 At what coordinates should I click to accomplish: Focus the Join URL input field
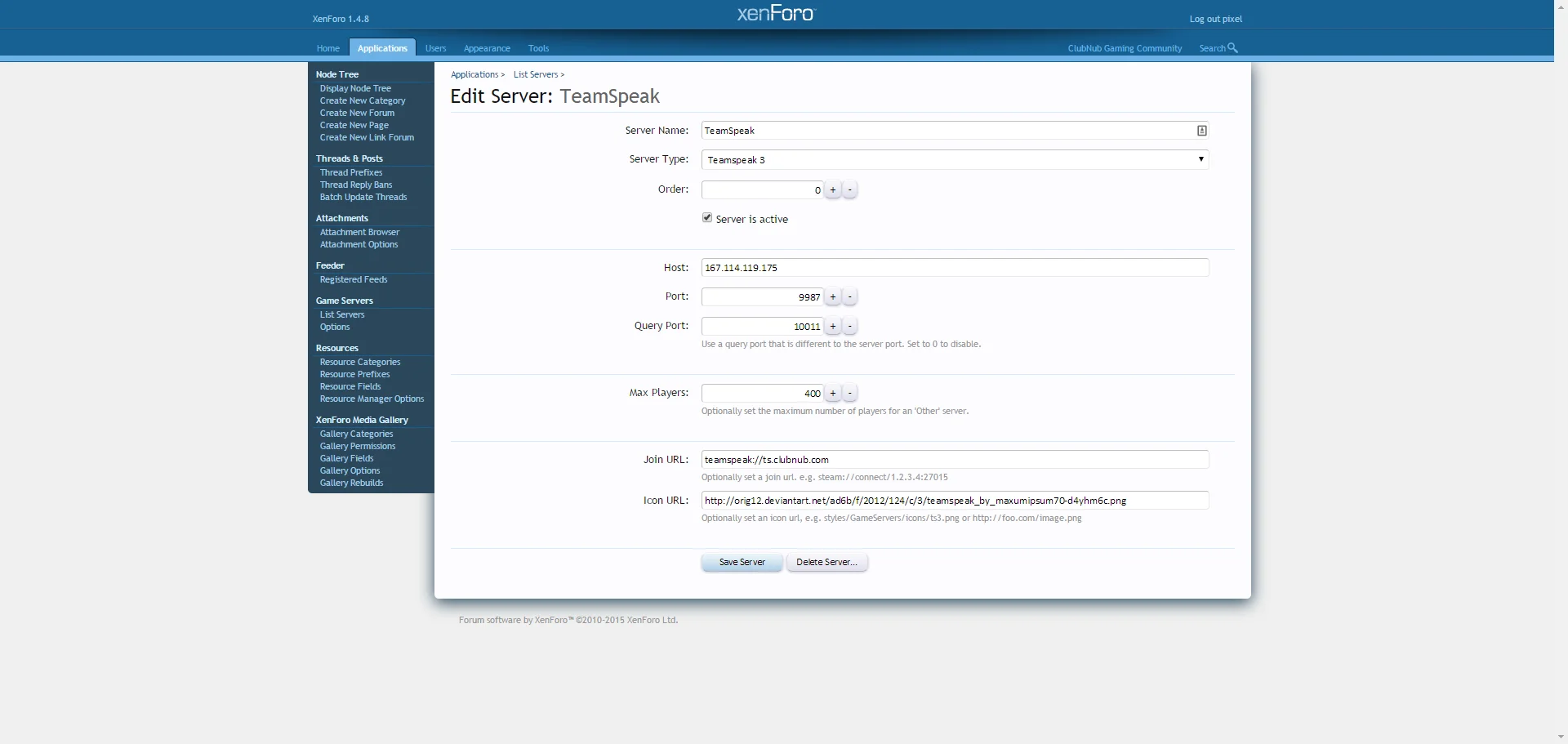point(955,460)
